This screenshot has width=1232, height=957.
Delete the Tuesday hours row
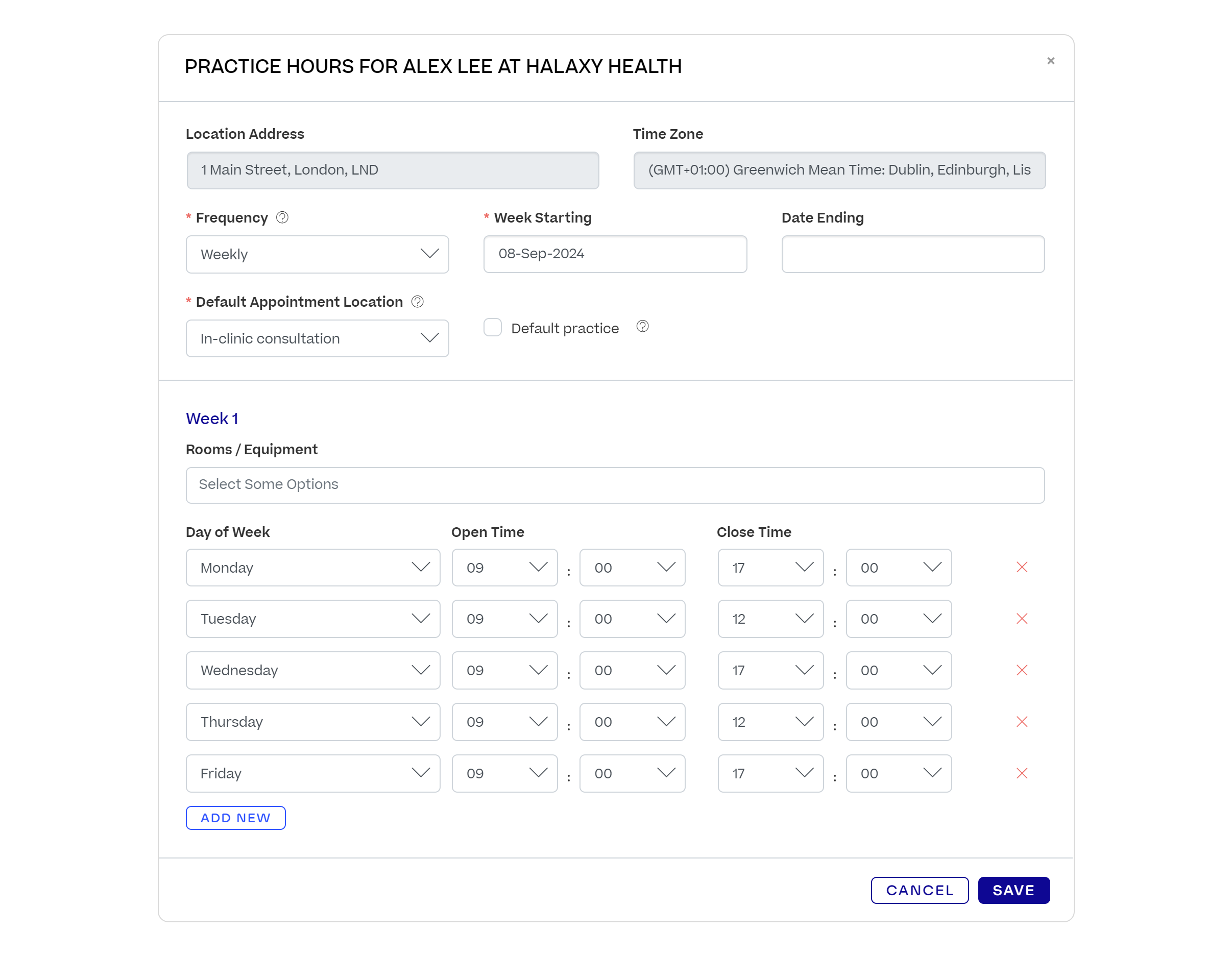click(1022, 619)
